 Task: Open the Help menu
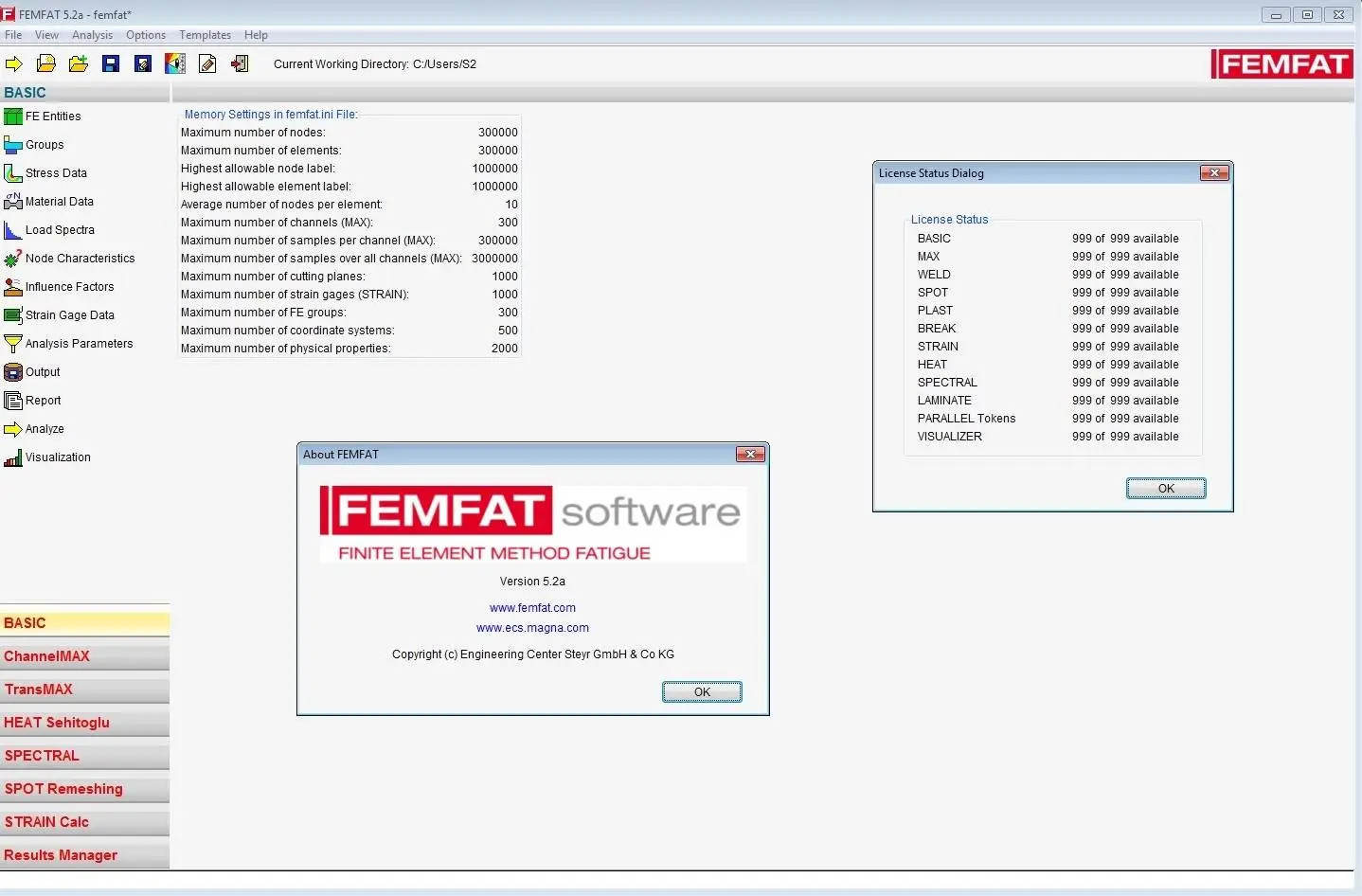pyautogui.click(x=256, y=35)
